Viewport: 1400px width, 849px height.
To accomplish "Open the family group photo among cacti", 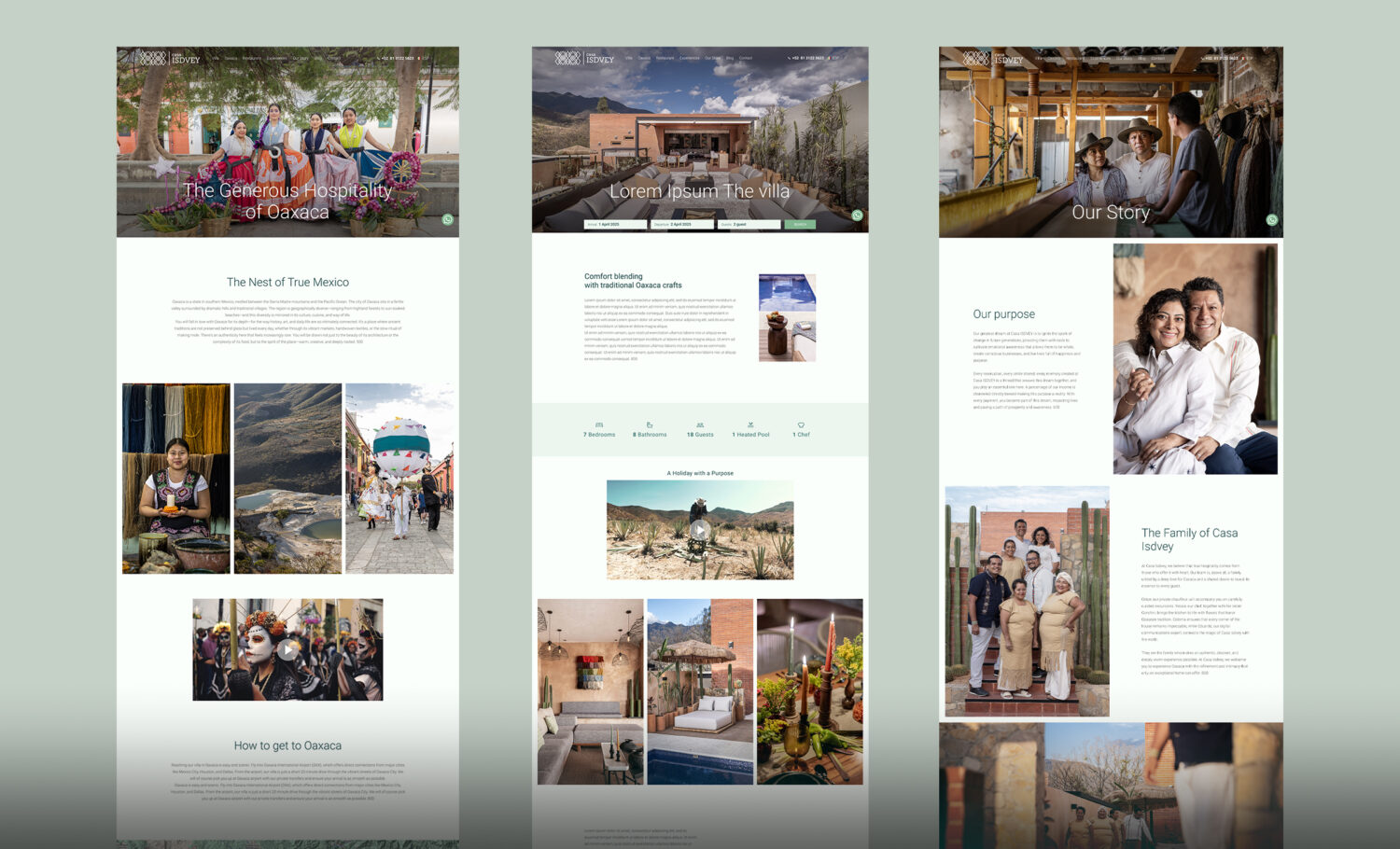I will [1028, 601].
